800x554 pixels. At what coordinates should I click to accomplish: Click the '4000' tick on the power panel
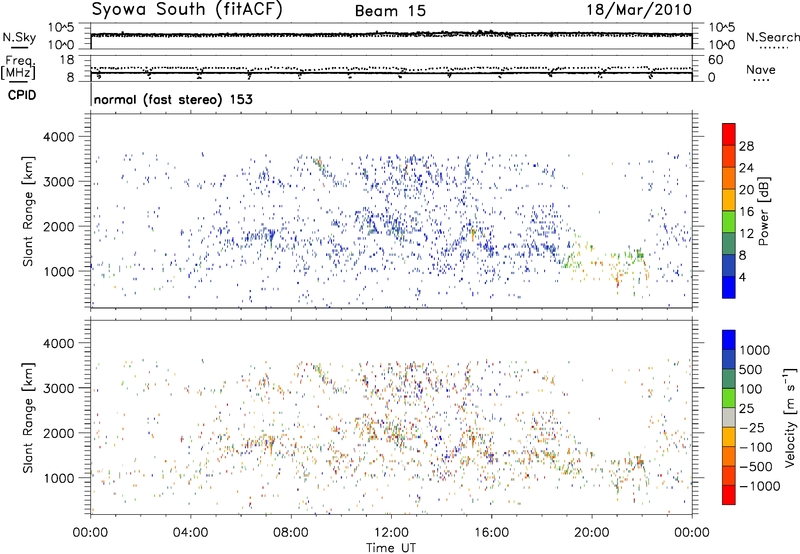(59, 137)
